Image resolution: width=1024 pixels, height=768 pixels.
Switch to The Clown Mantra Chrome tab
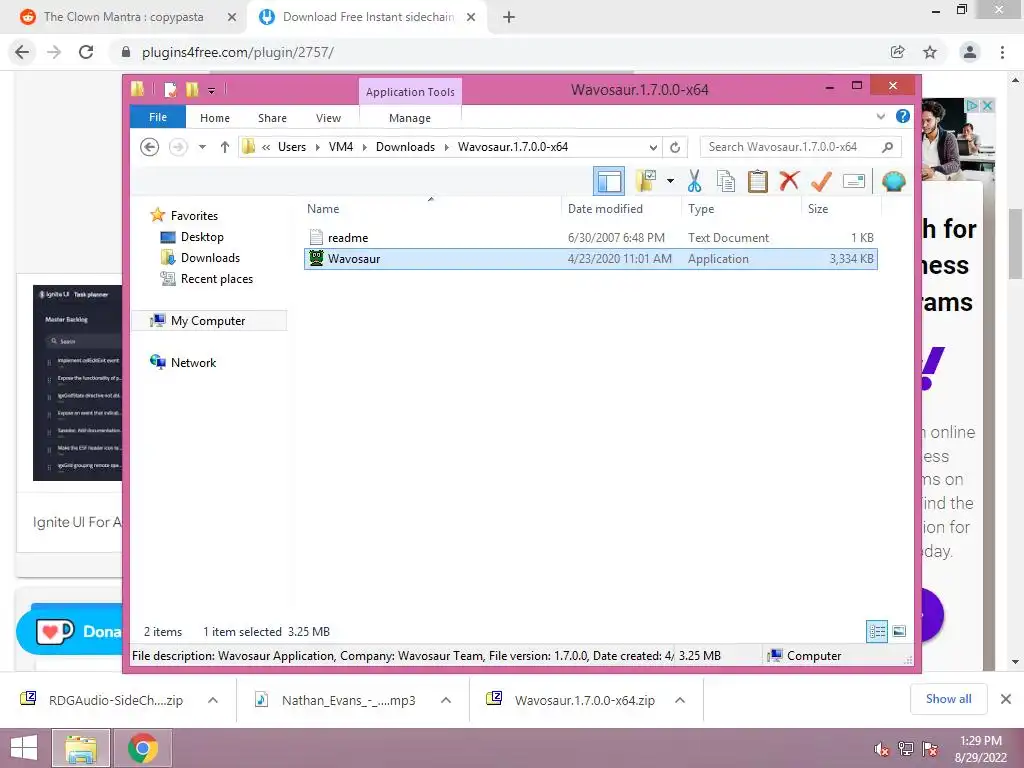coord(123,17)
